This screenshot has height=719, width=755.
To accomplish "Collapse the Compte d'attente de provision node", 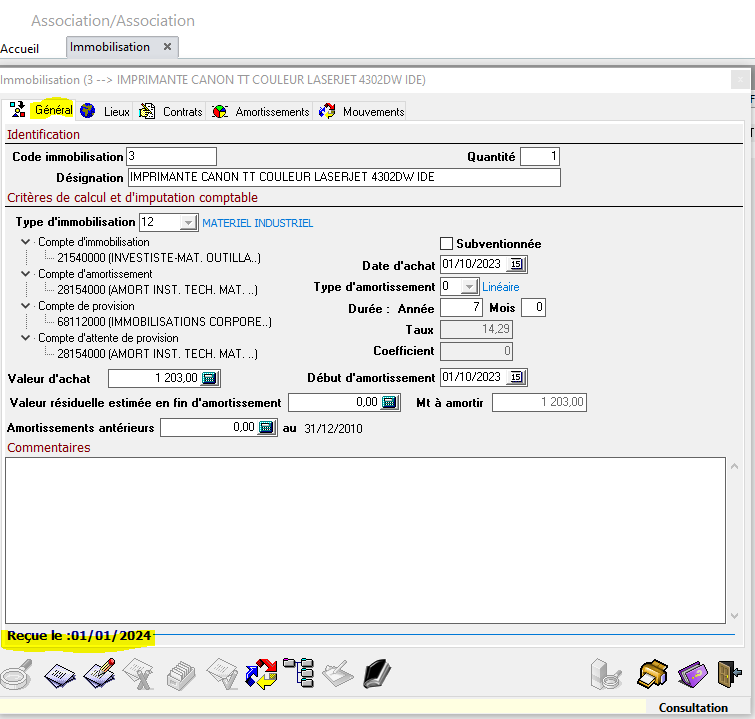I will point(26,338).
